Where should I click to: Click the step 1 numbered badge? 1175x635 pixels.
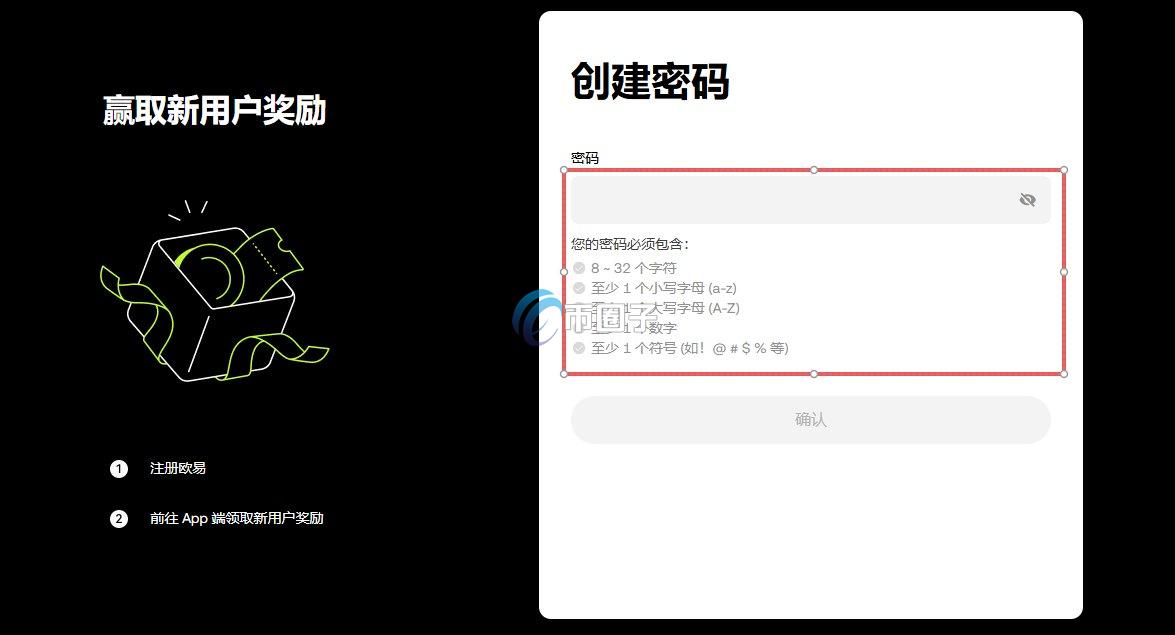[119, 468]
